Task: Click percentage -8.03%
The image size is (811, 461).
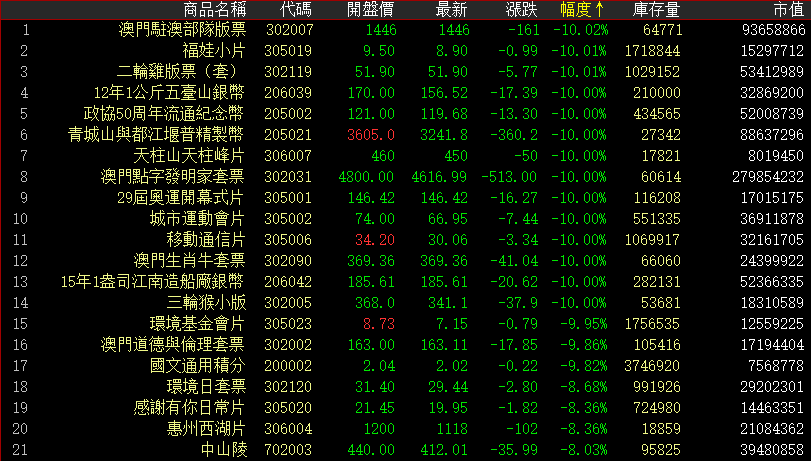Action: point(583,450)
